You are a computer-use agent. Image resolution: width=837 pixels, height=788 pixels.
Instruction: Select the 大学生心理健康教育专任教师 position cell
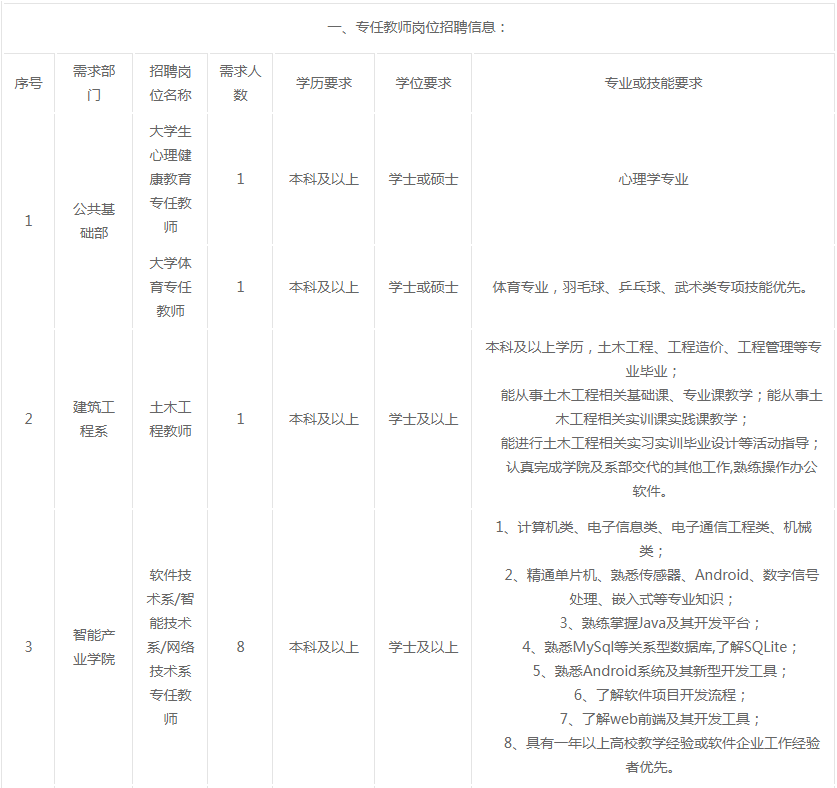(x=170, y=179)
